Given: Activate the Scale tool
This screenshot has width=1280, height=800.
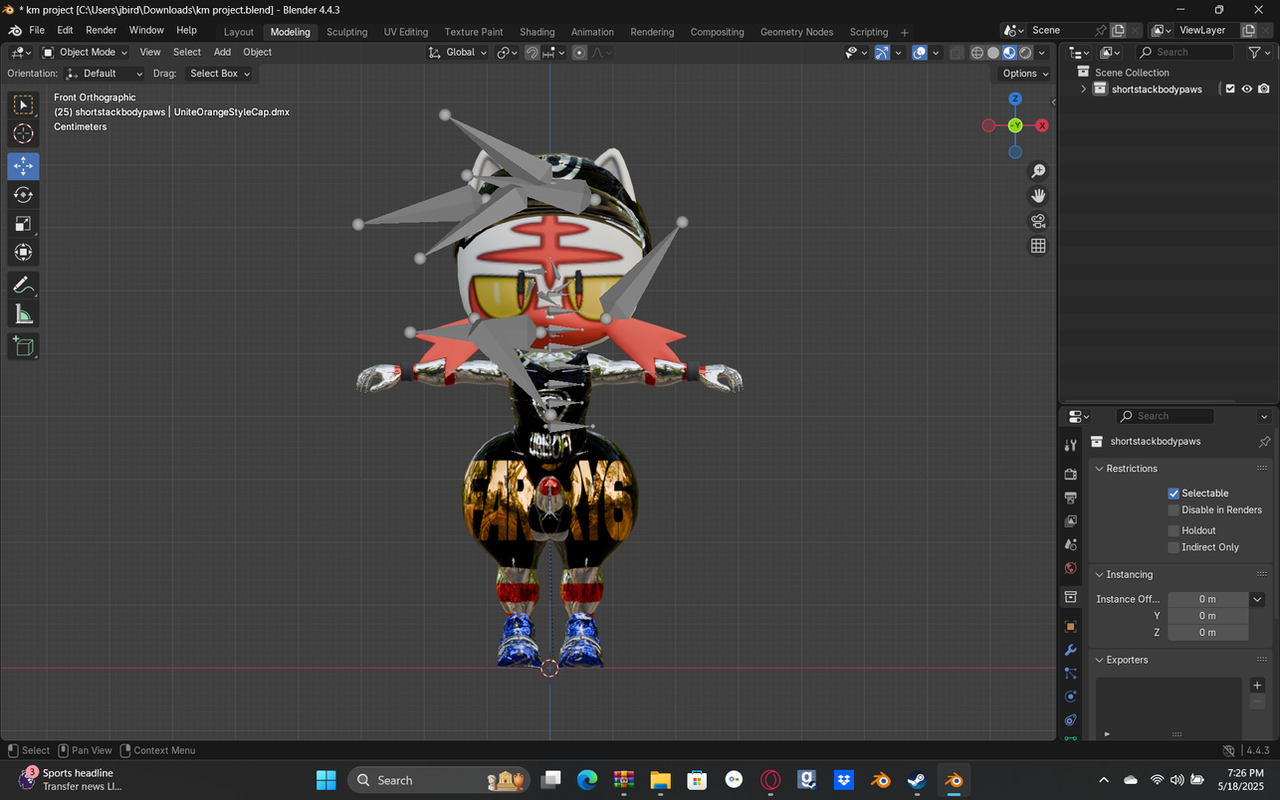Looking at the screenshot, I should click(23, 224).
